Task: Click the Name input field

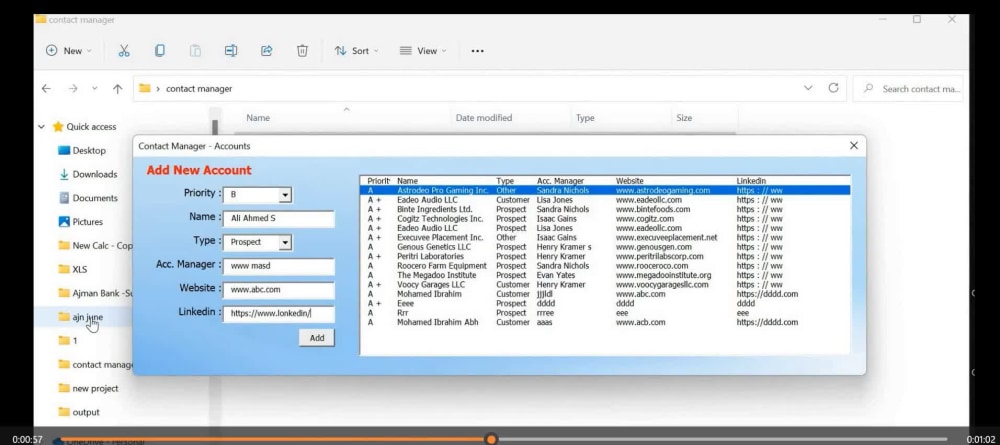Action: tap(279, 219)
